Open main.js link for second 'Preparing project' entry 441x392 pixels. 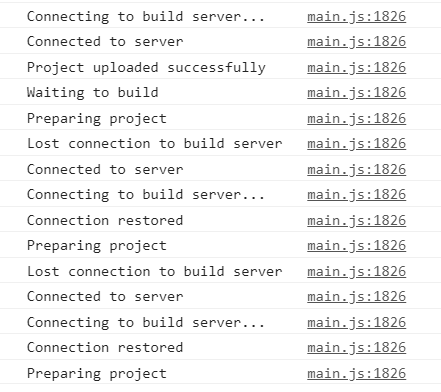pyautogui.click(x=356, y=245)
